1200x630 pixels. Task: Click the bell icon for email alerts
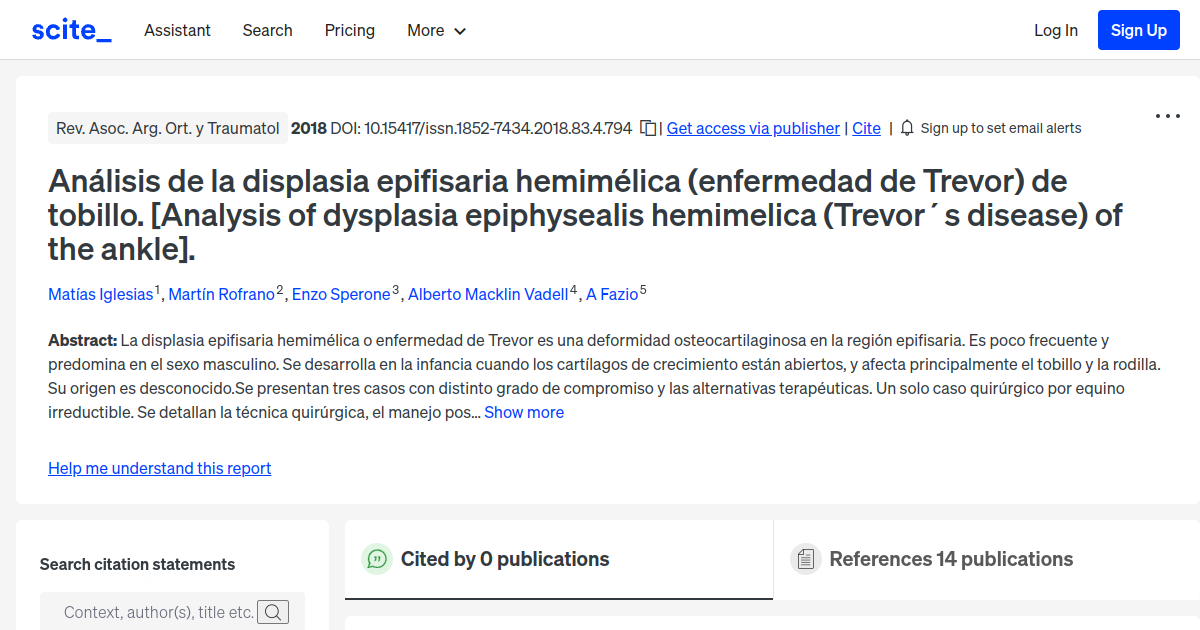click(906, 128)
